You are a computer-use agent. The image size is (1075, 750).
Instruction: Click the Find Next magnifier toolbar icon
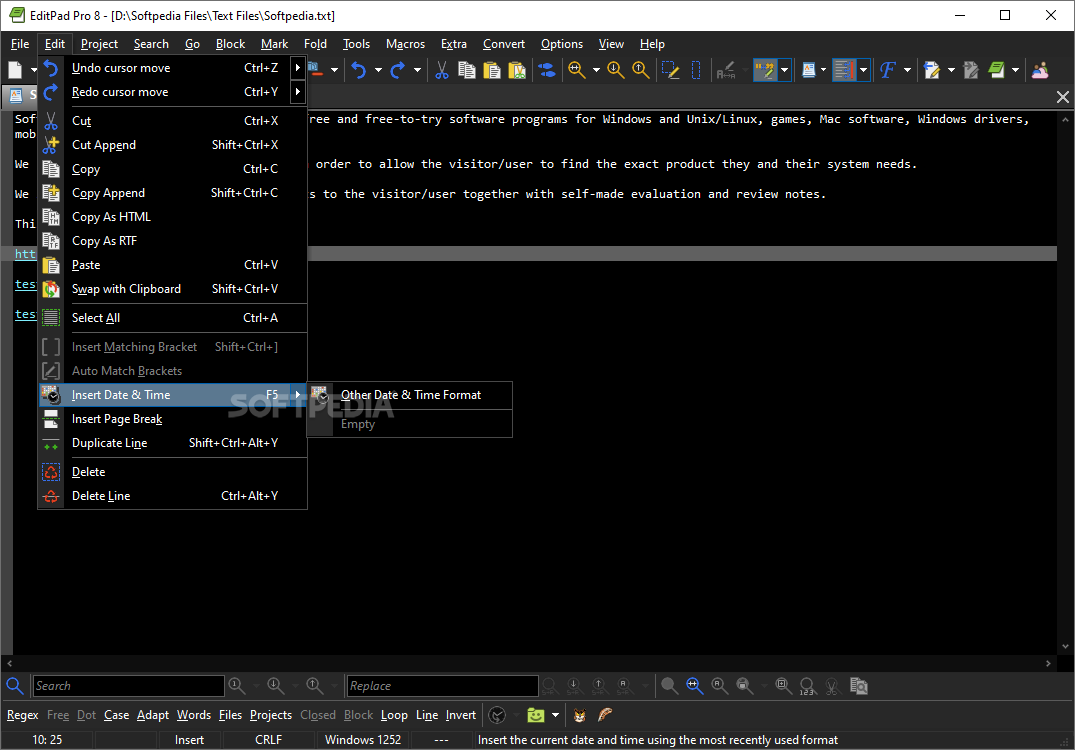(616, 70)
